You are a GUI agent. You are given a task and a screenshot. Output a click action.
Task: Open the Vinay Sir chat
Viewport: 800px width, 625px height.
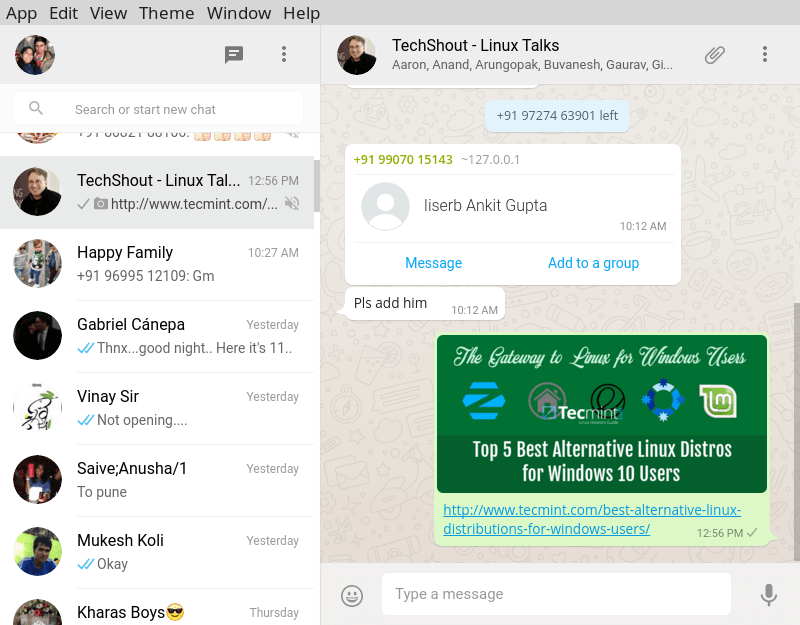(157, 408)
